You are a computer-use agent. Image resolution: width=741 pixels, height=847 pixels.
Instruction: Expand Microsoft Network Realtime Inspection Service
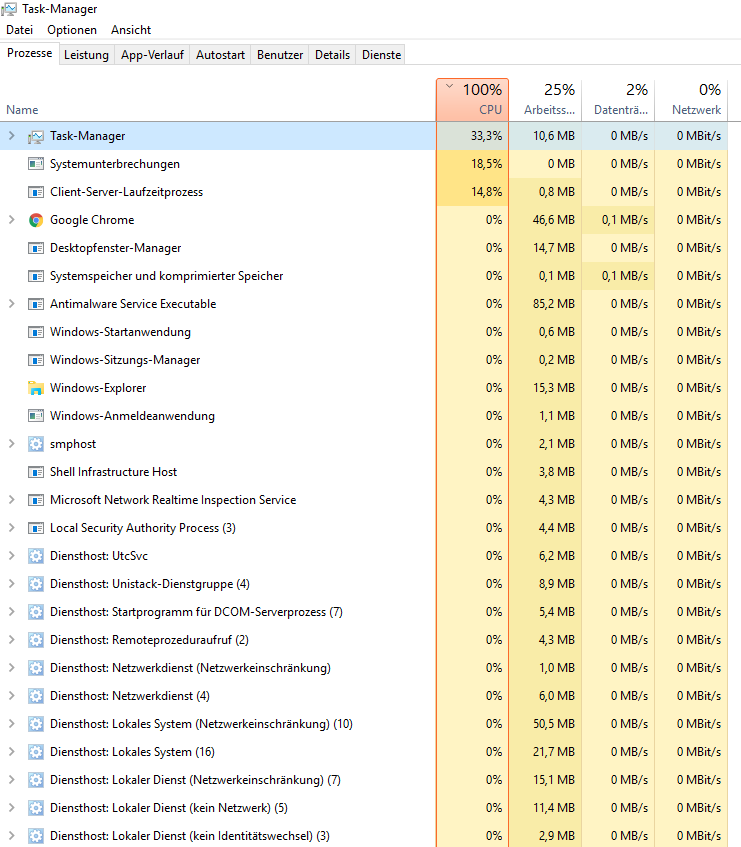pos(11,500)
